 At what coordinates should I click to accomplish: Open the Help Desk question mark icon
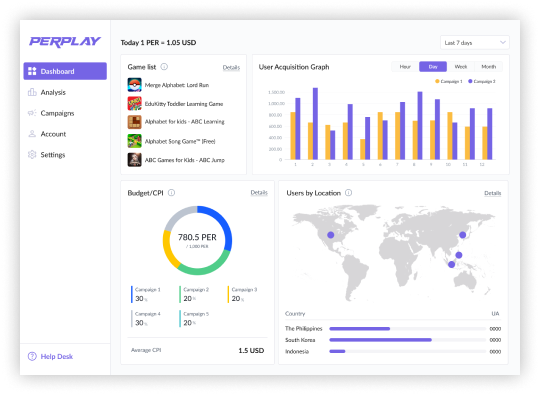[32, 356]
